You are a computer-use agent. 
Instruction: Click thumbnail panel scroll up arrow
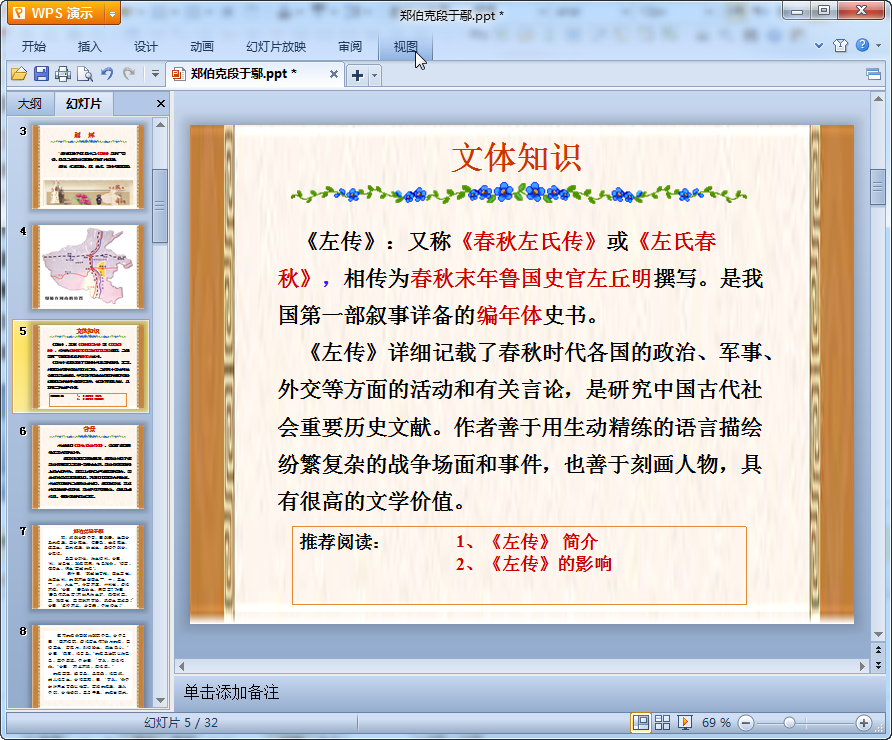tap(160, 125)
